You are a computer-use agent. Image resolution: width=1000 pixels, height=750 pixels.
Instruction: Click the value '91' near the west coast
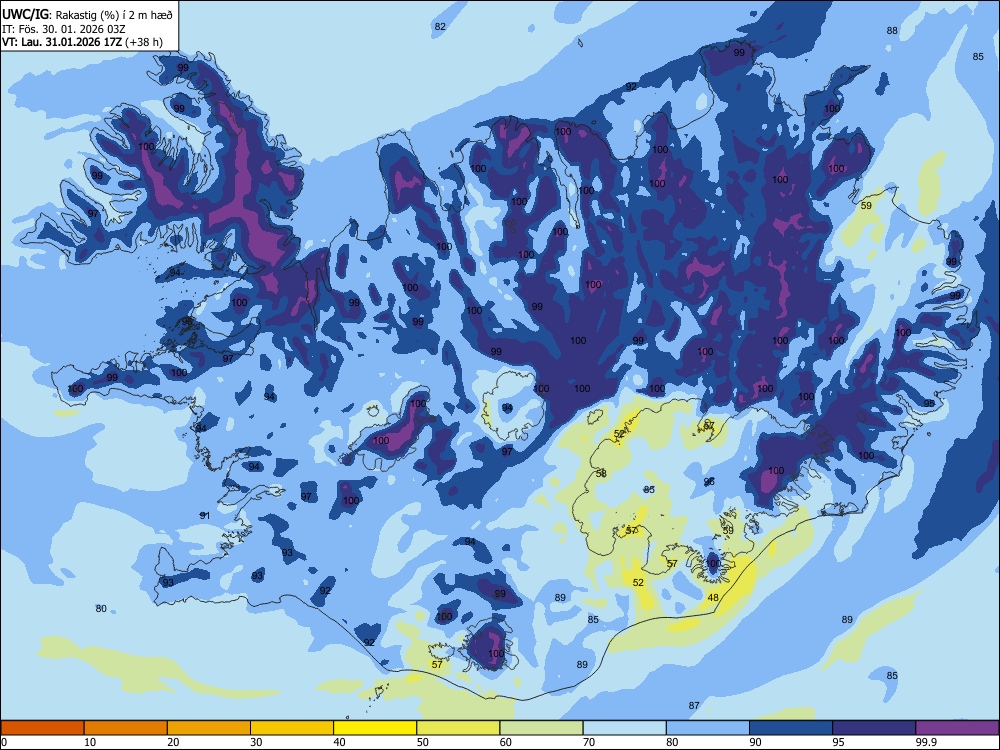tap(205, 515)
